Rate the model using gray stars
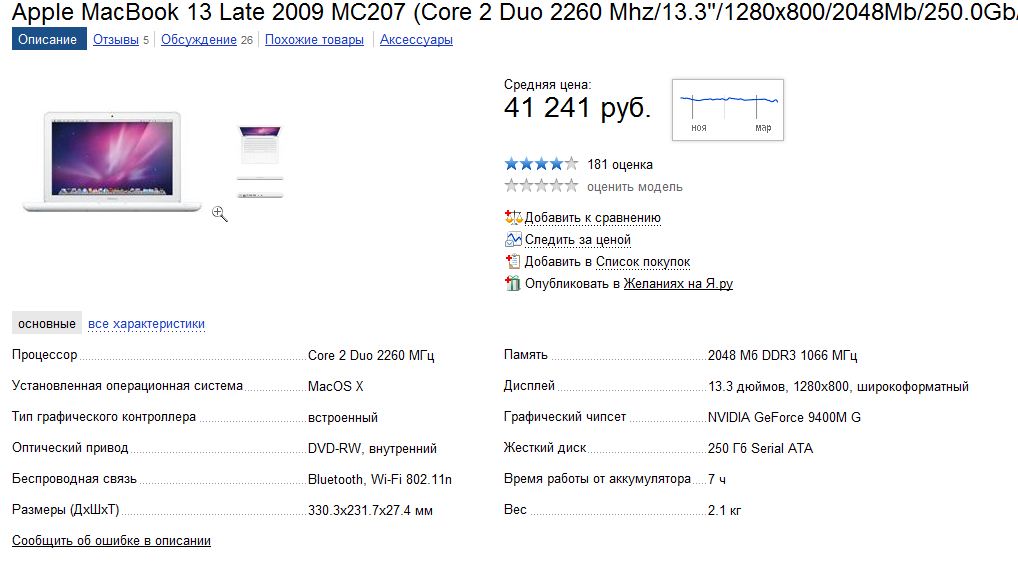This screenshot has height=569, width=1018. [x=541, y=186]
